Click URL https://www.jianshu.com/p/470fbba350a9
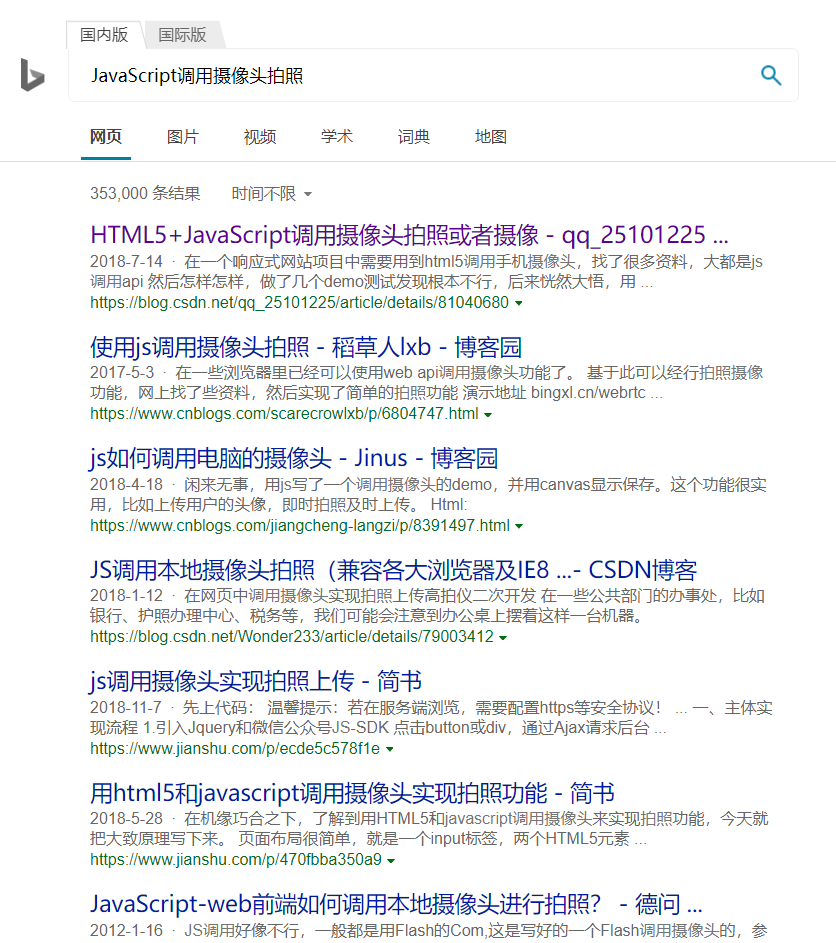 pos(236,860)
